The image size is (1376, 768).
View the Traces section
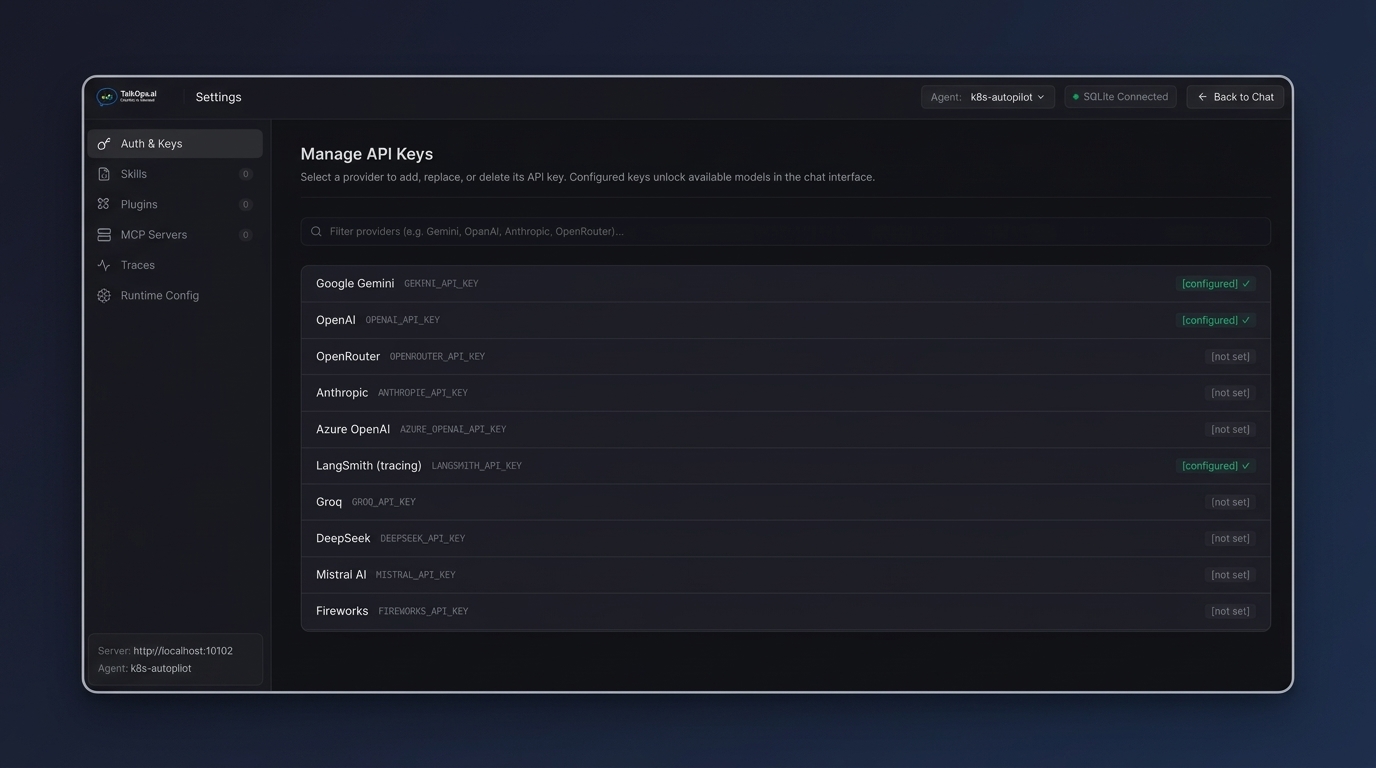tap(175, 265)
